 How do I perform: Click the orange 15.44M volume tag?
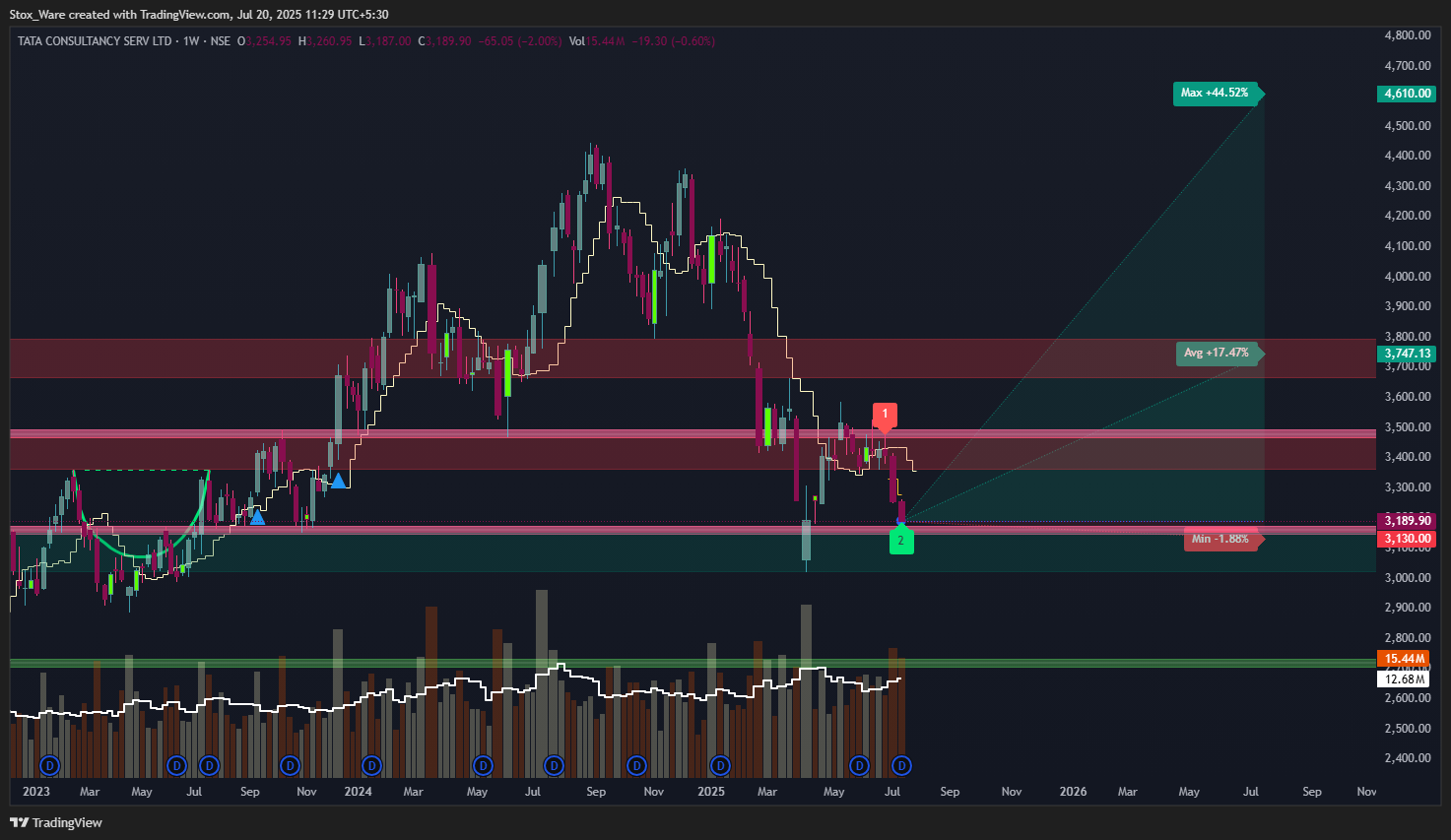(1403, 659)
